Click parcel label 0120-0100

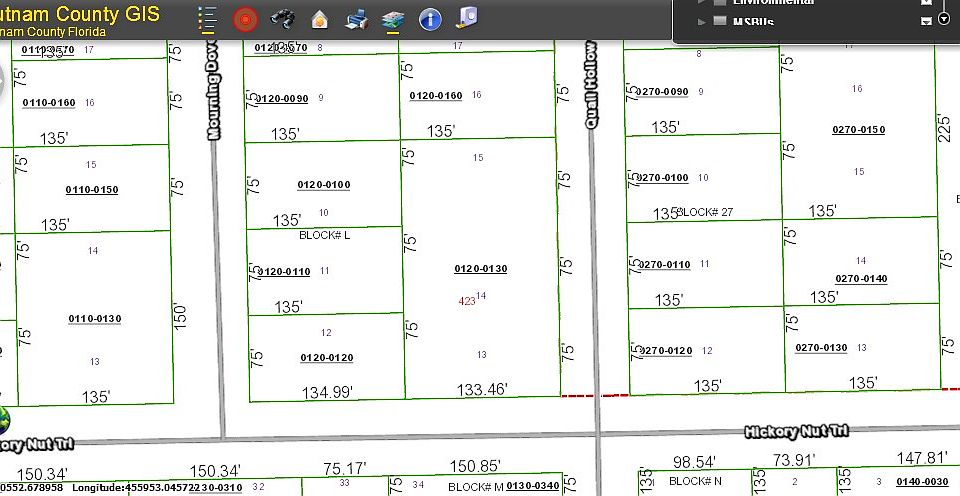tap(323, 185)
